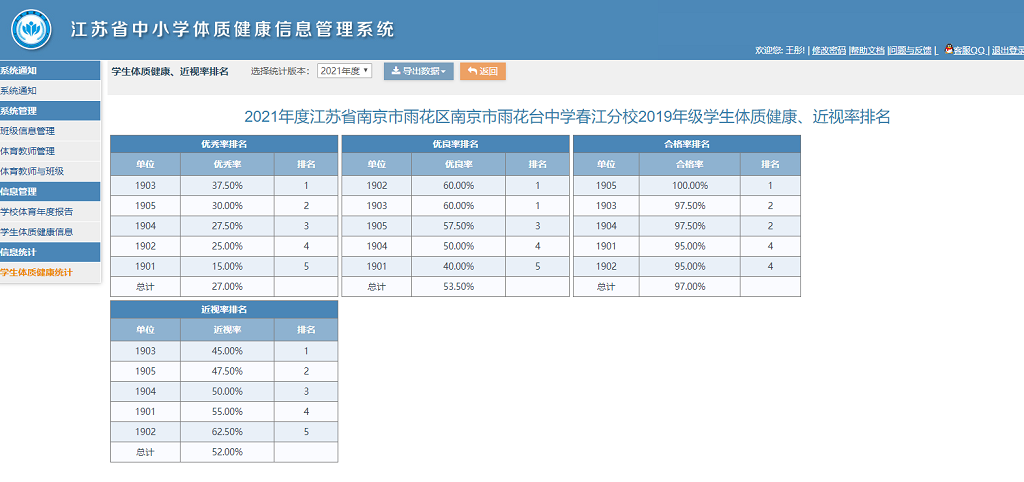Click the system logo icon in header
The height and width of the screenshot is (482, 1024).
tap(31, 29)
